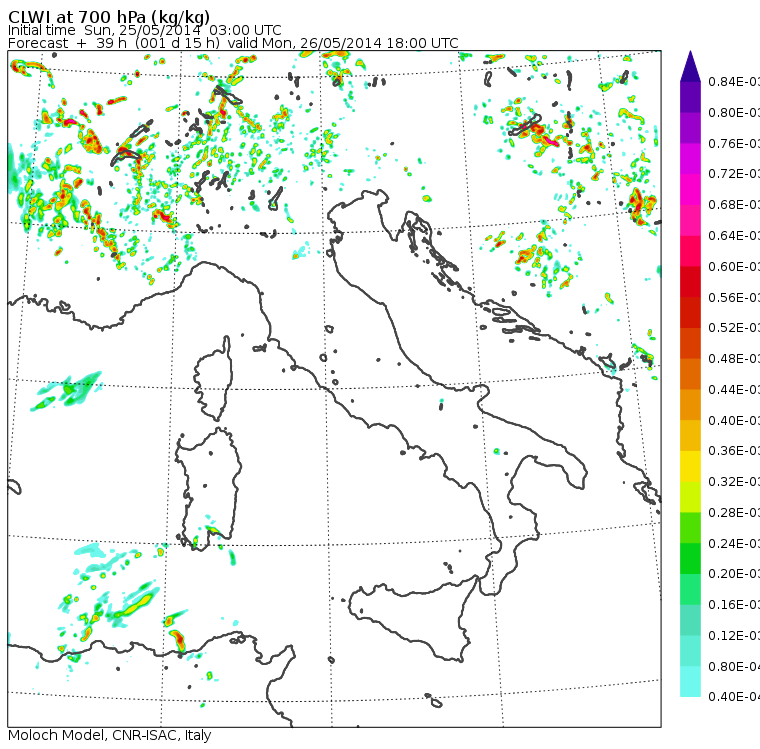Select the yellow-green band between 0.28E and 0.32E
The width and height of the screenshot is (760, 749).
pos(690,497)
